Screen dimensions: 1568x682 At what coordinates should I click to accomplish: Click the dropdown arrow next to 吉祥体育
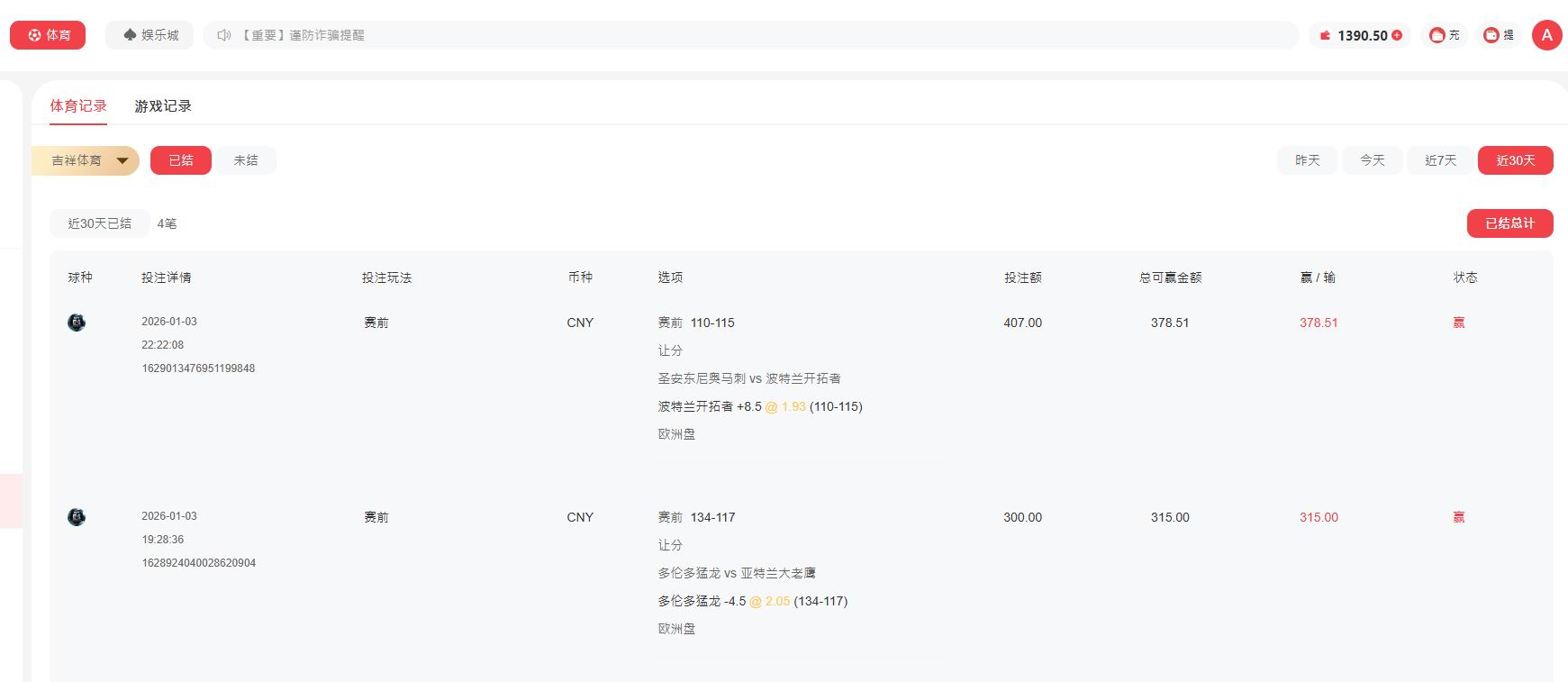122,161
